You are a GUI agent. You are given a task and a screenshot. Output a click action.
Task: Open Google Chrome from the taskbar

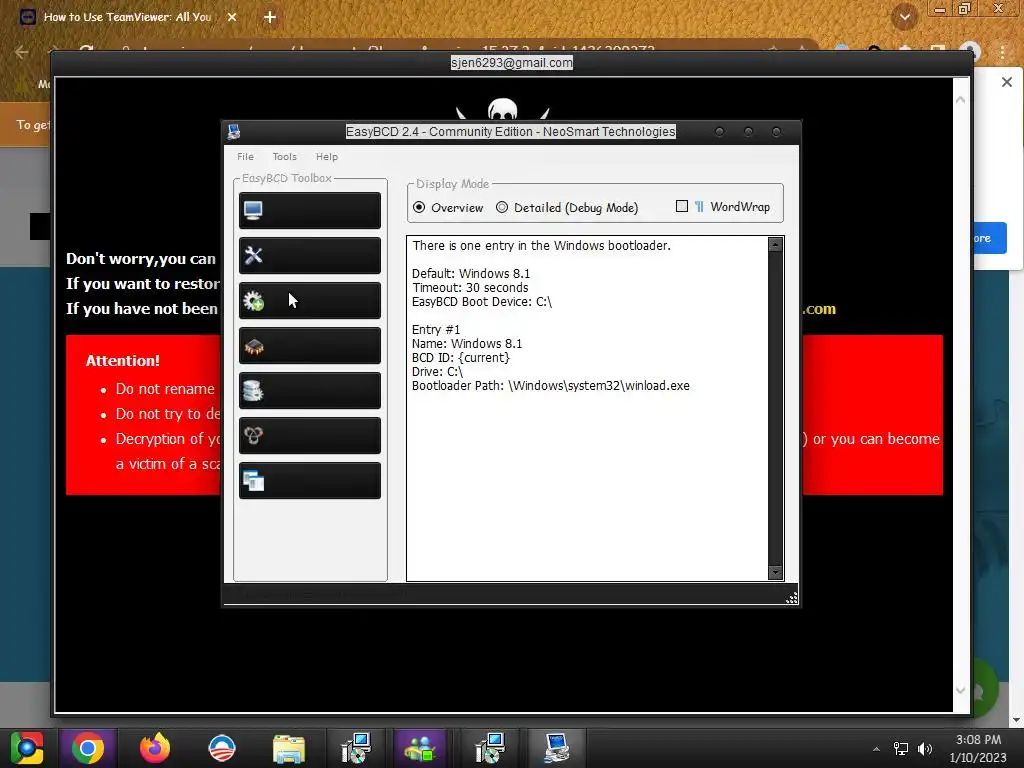coord(88,748)
